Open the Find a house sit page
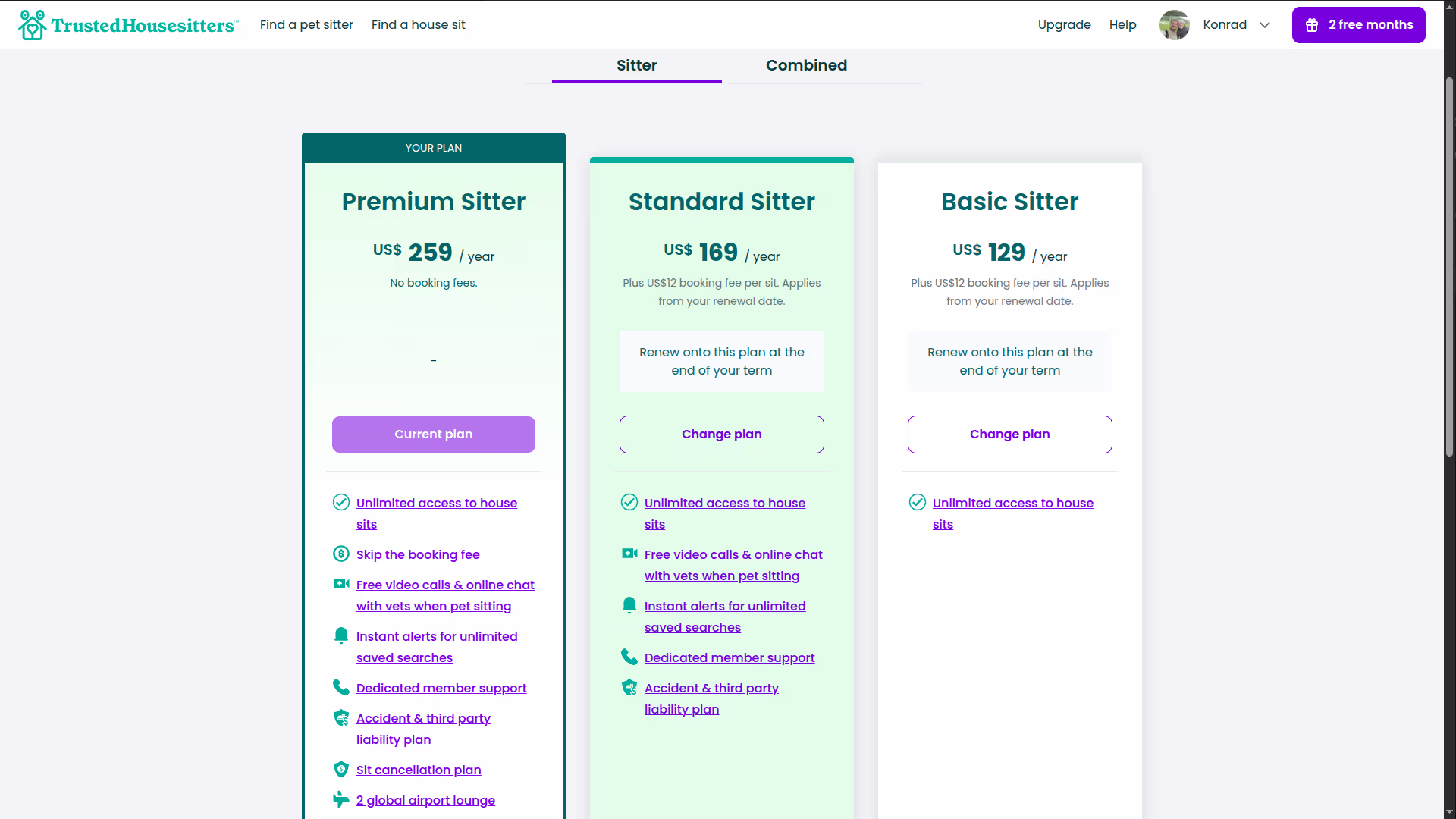 418,24
